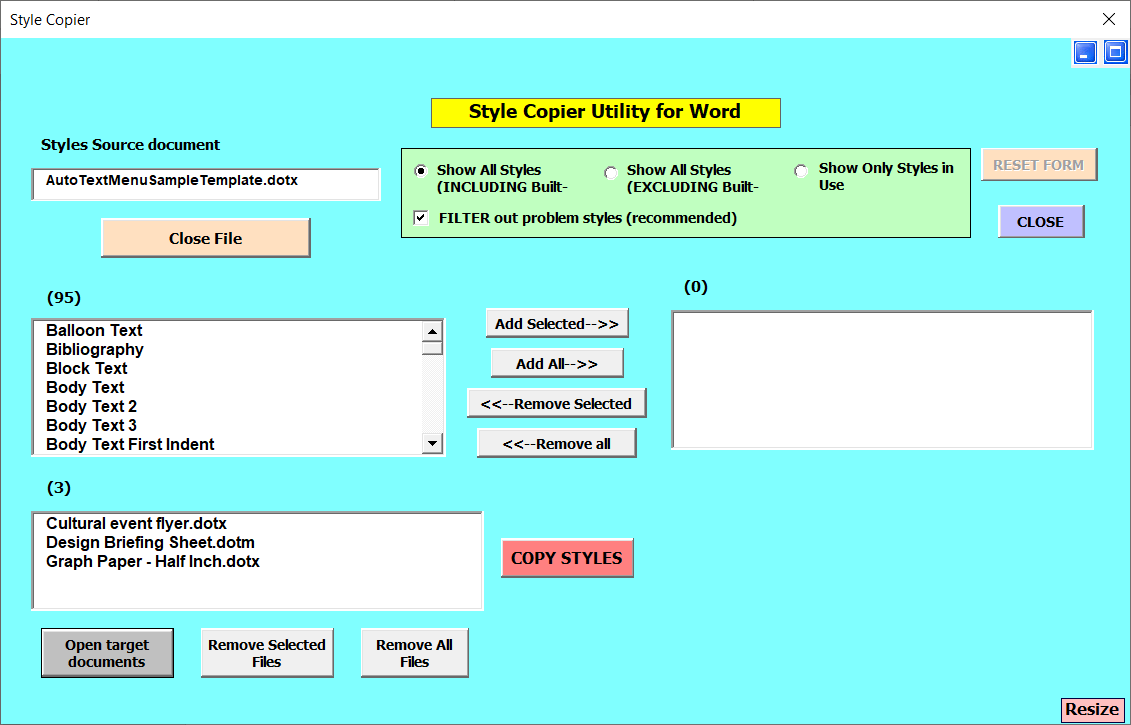This screenshot has height=725, width=1131.
Task: Click the styles list scroll up arrow
Action: pyautogui.click(x=432, y=331)
